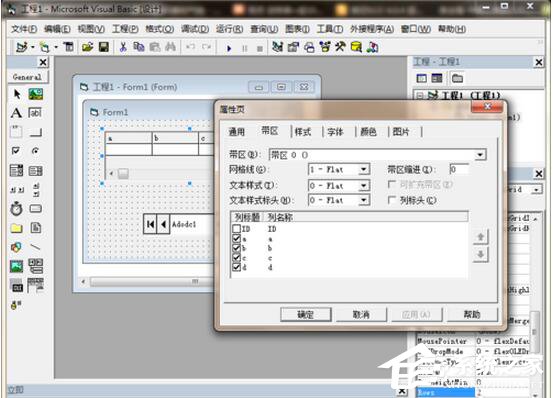Image resolution: width=553 pixels, height=398 pixels.
Task: Select the Pointer tool in the toolbox
Action: (17, 94)
